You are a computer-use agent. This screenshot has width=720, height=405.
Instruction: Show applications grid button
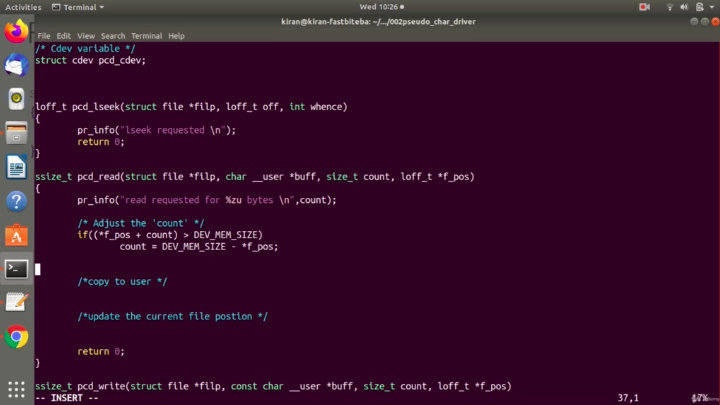(x=16, y=389)
